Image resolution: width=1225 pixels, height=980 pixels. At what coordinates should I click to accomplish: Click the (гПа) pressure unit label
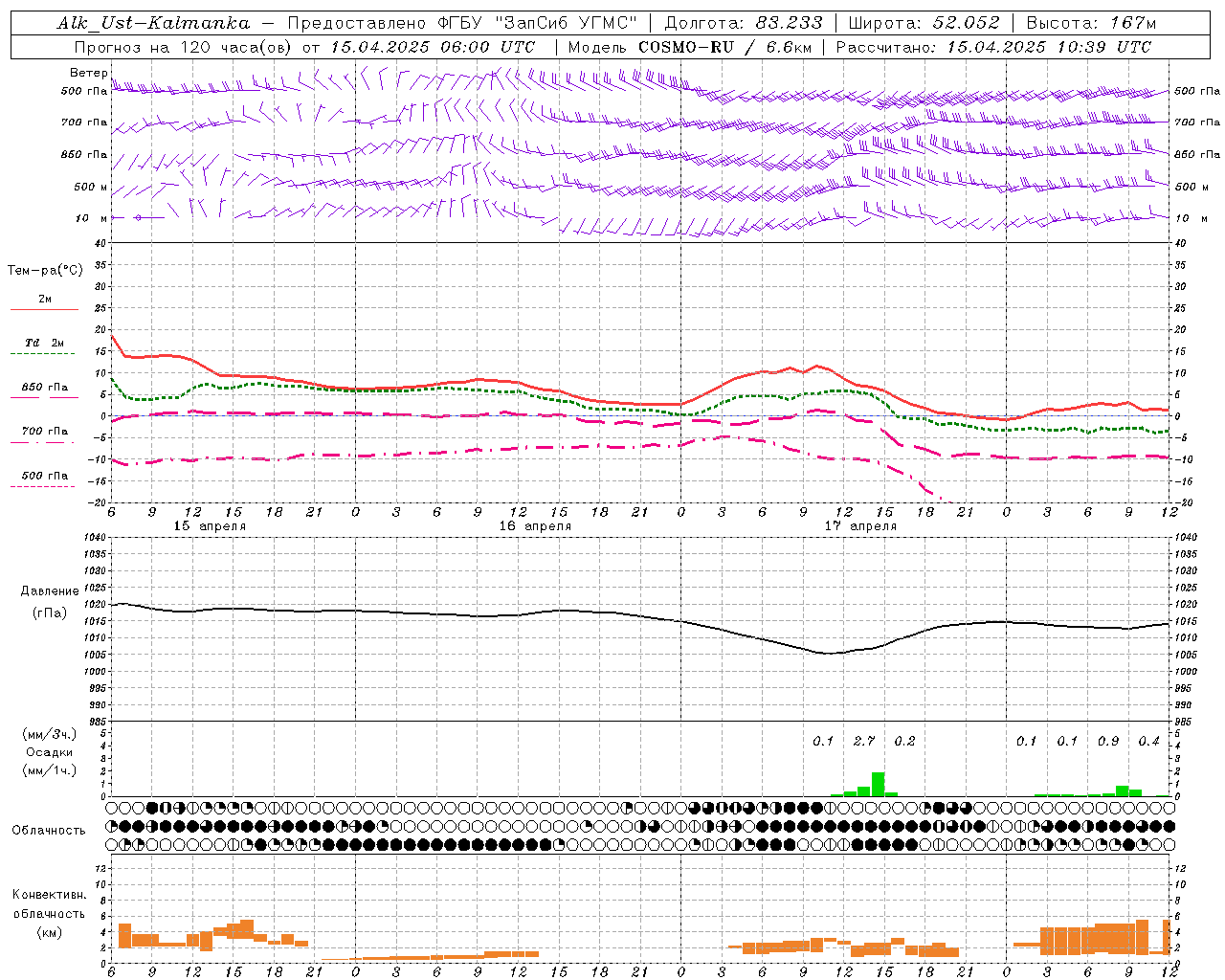click(x=50, y=613)
